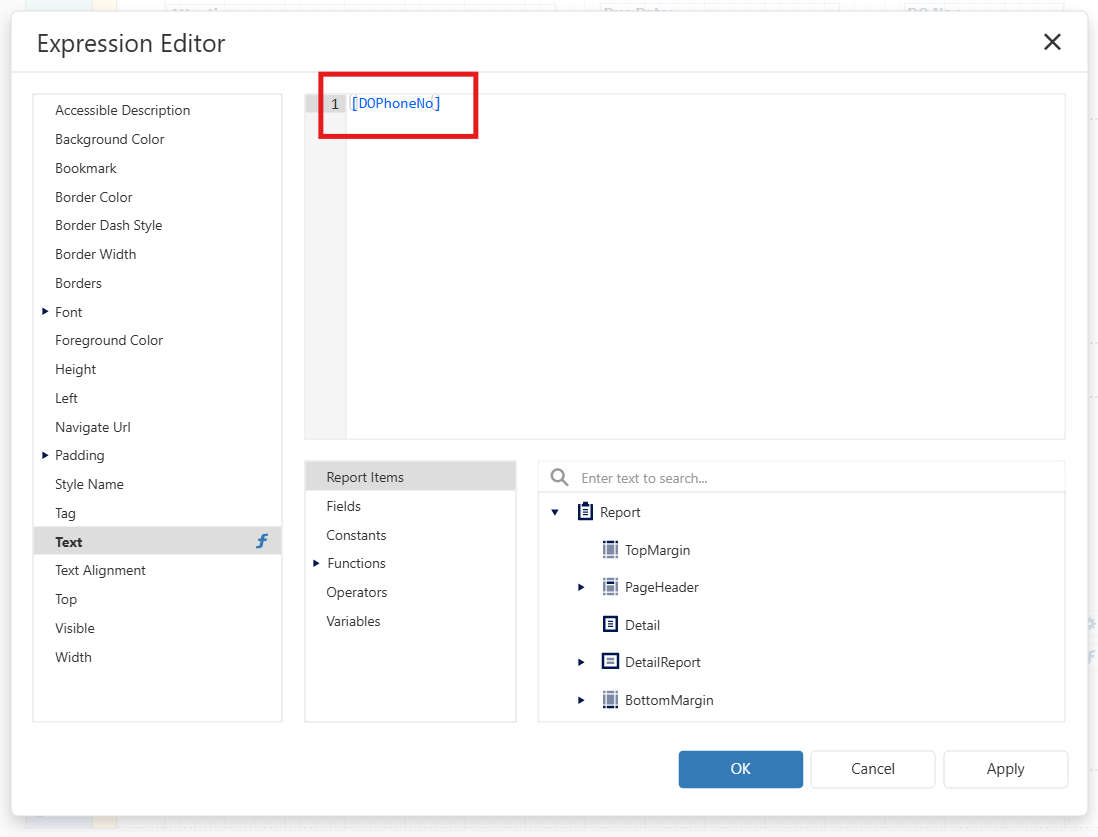
Task: Expand the PageHeader tree node
Action: pos(581,587)
